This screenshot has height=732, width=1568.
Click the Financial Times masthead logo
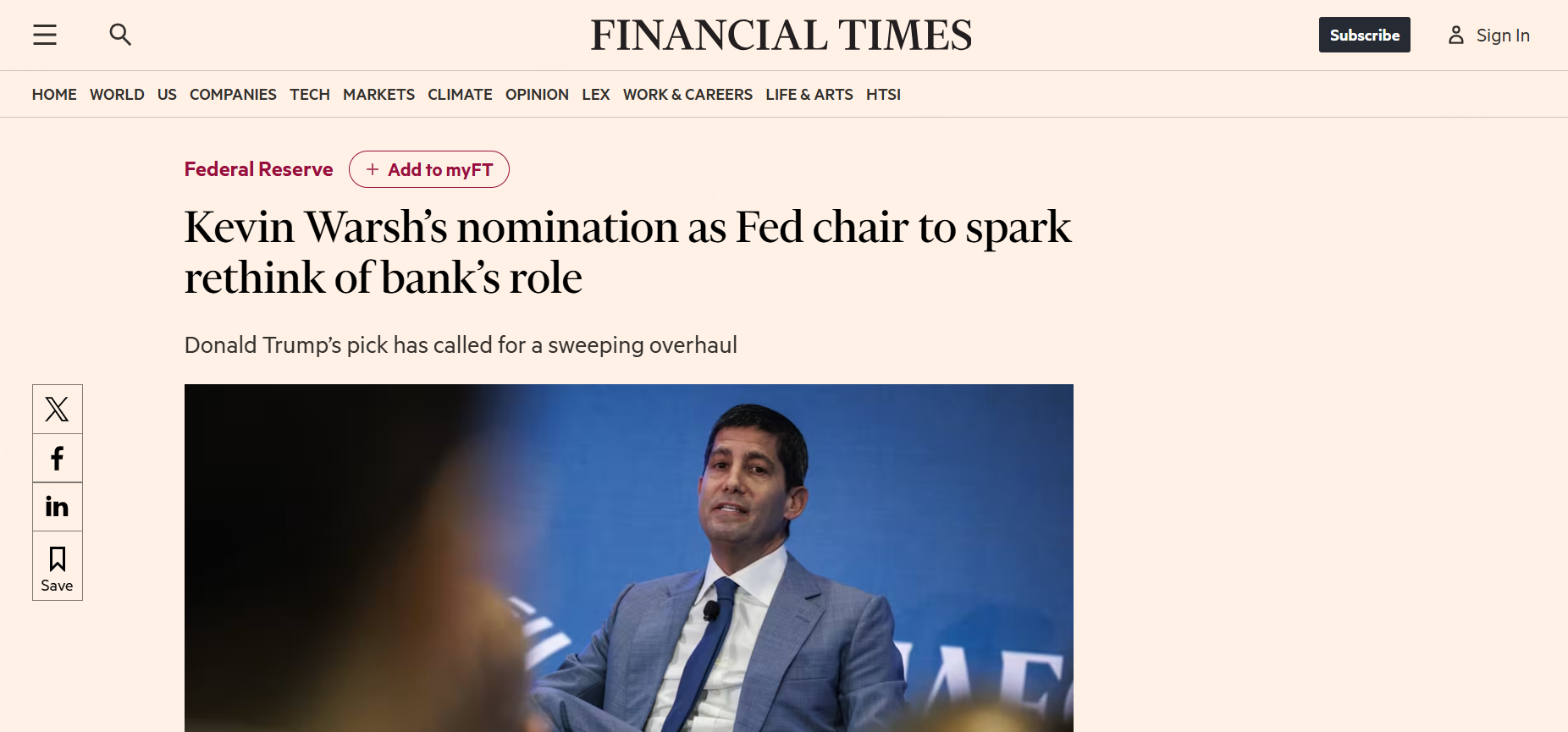[781, 35]
